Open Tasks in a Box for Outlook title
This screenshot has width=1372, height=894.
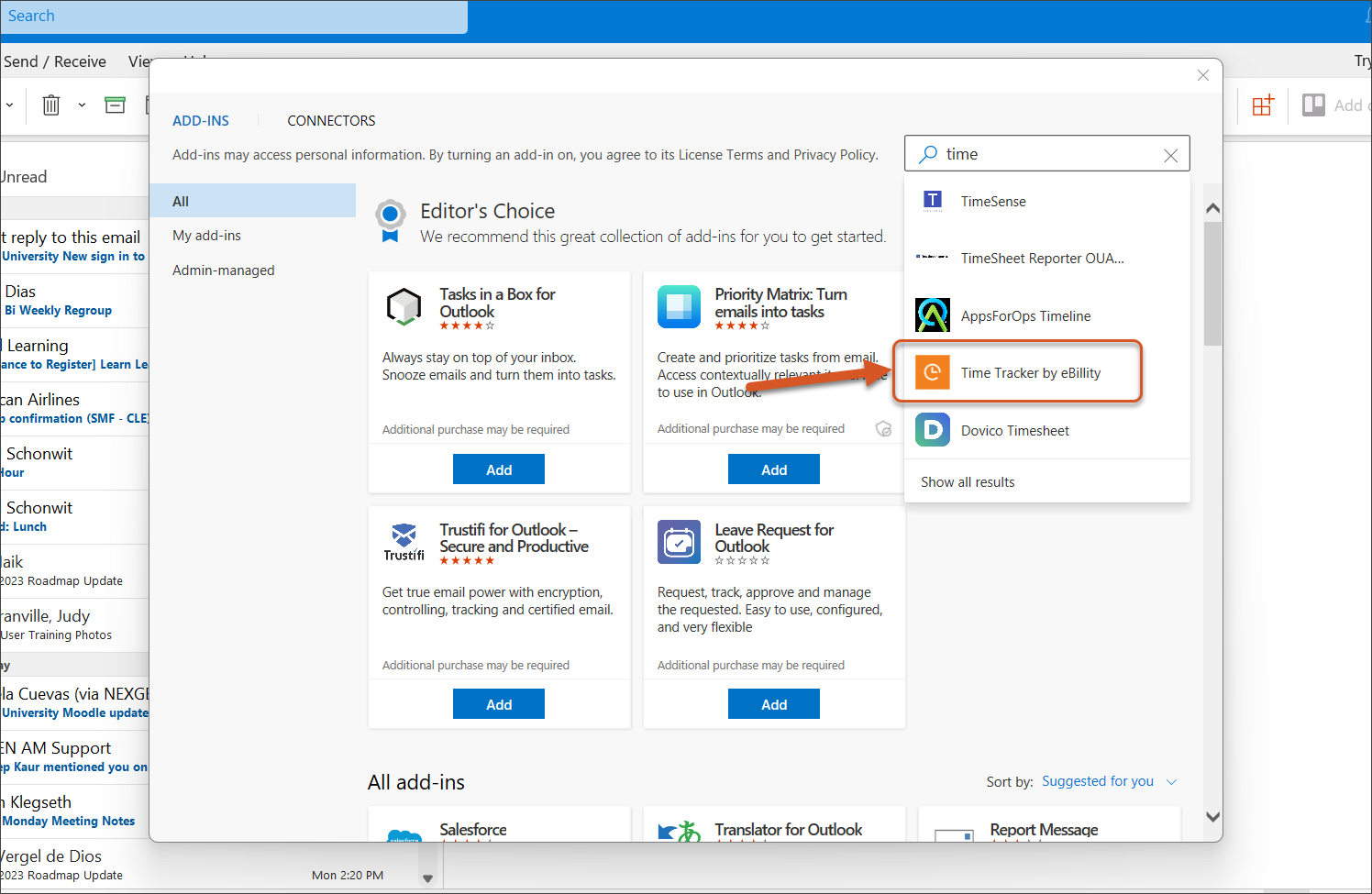click(497, 303)
